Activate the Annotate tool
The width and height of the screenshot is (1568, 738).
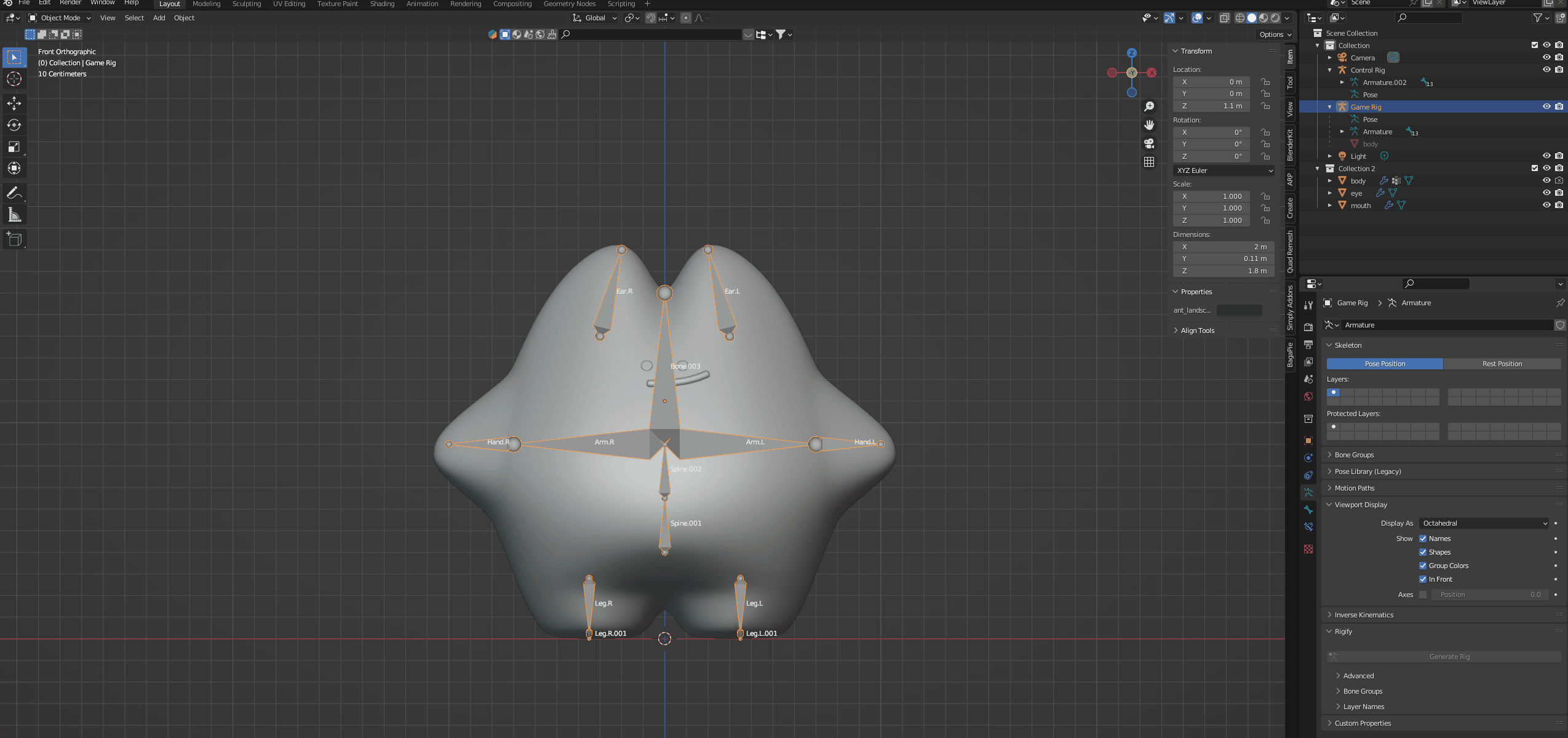(x=14, y=193)
